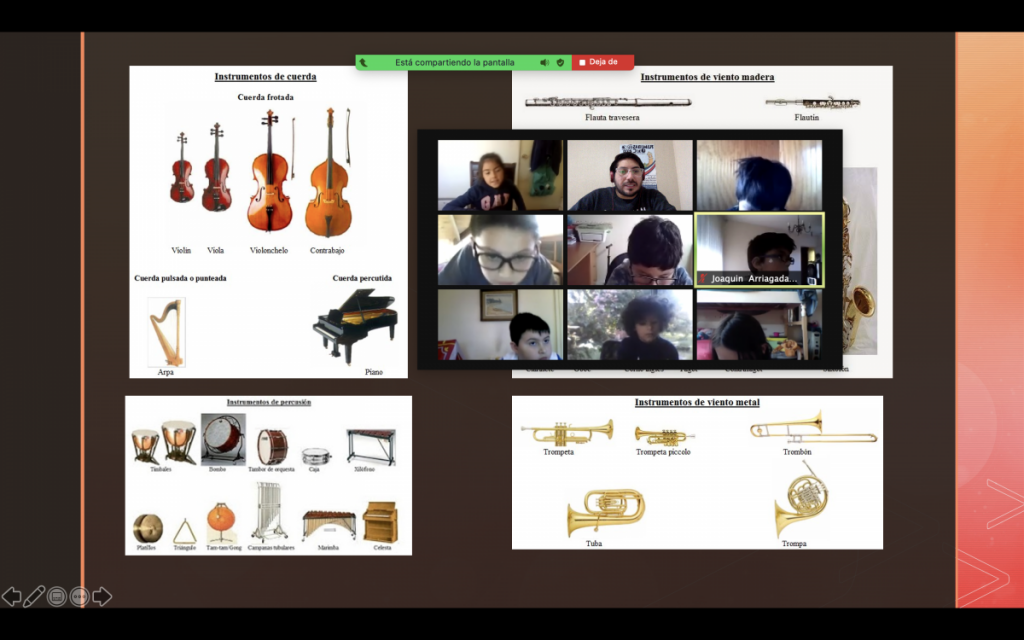
Task: Click the 'Instrumentos de cuerda' heading
Action: tap(265, 77)
